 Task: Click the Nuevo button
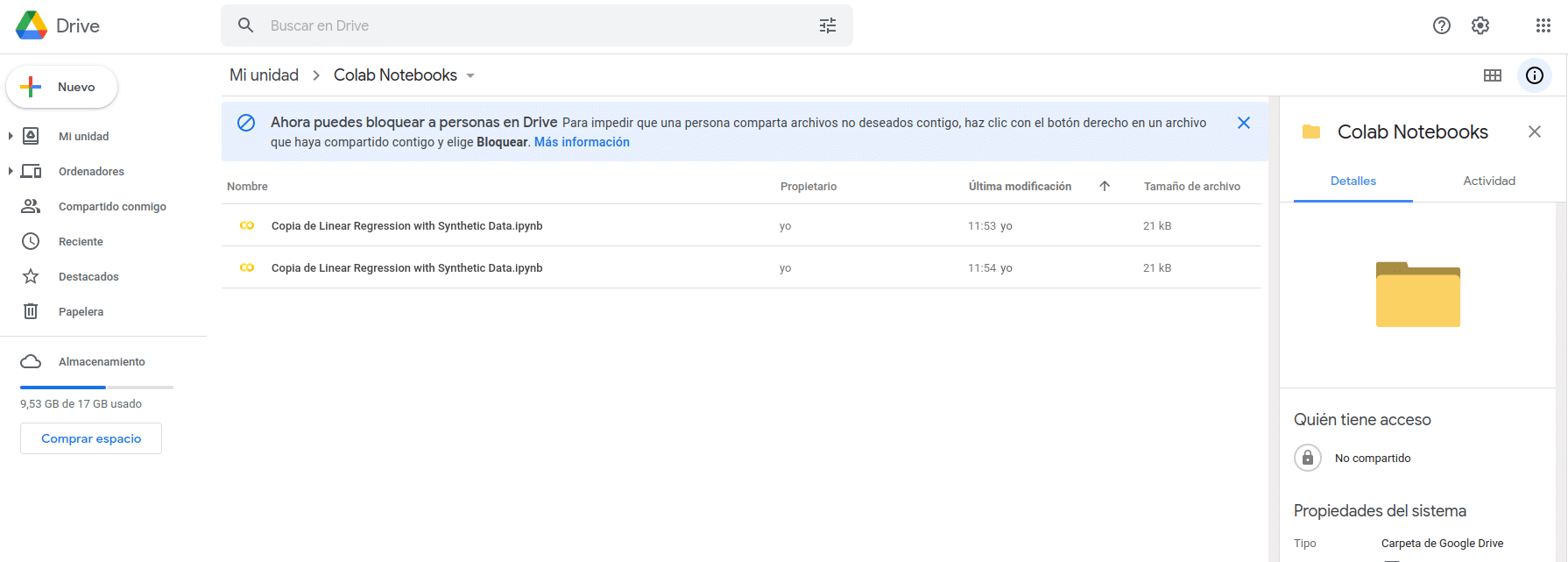coord(62,87)
